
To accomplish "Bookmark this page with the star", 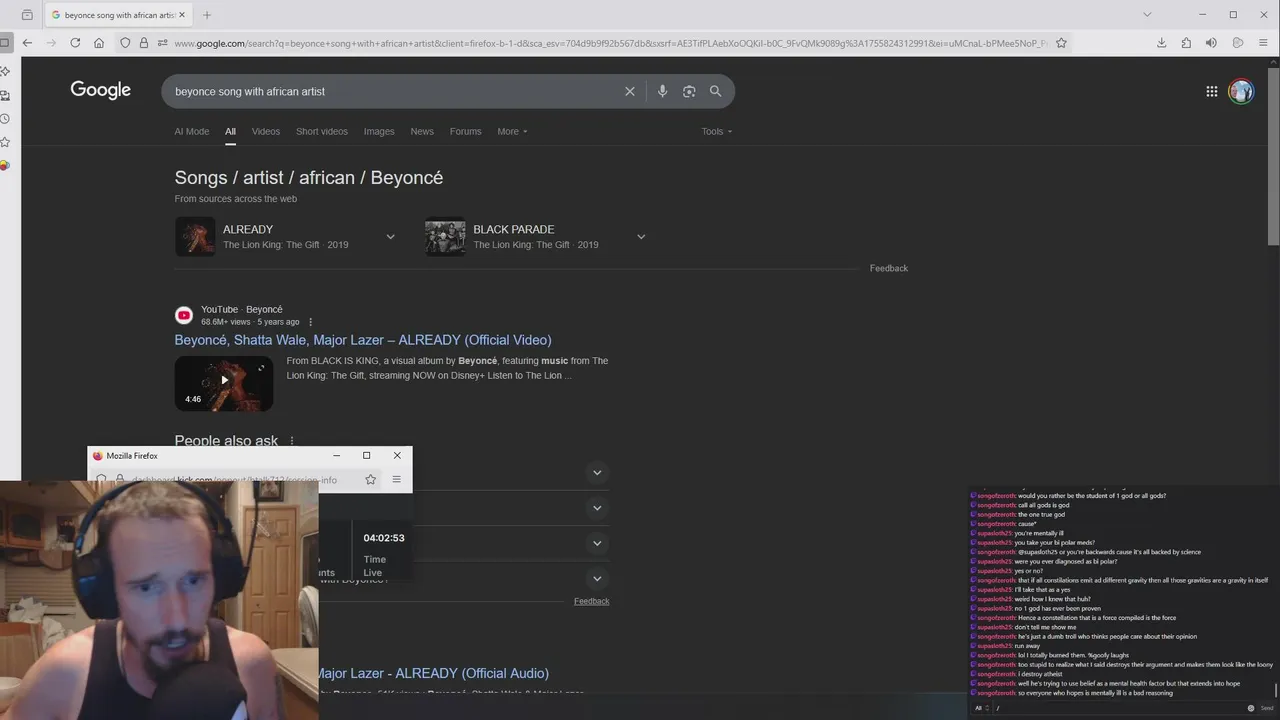I will [1061, 43].
